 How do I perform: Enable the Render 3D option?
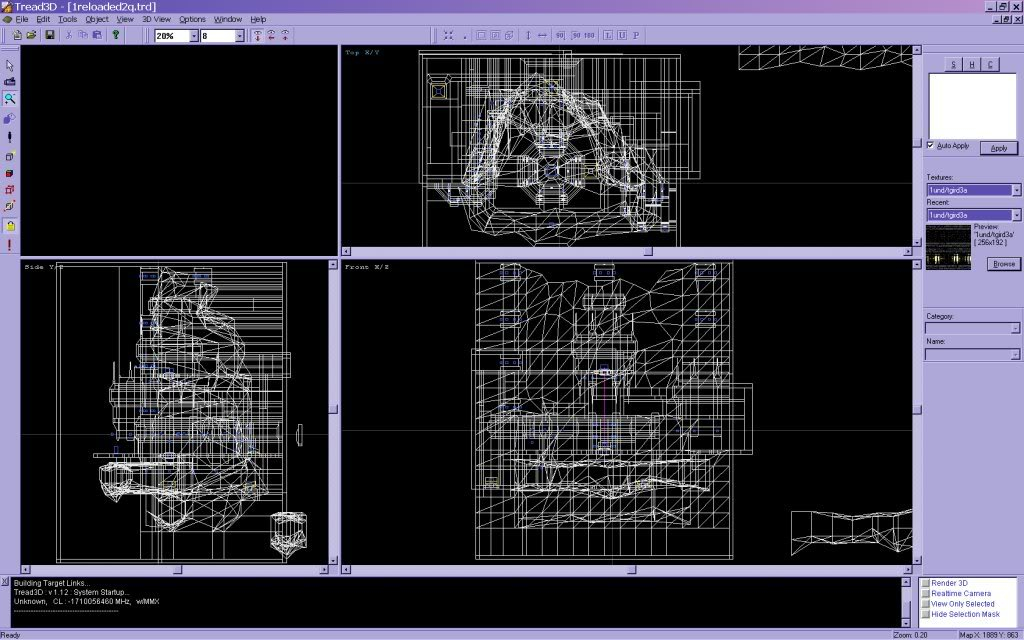[926, 583]
